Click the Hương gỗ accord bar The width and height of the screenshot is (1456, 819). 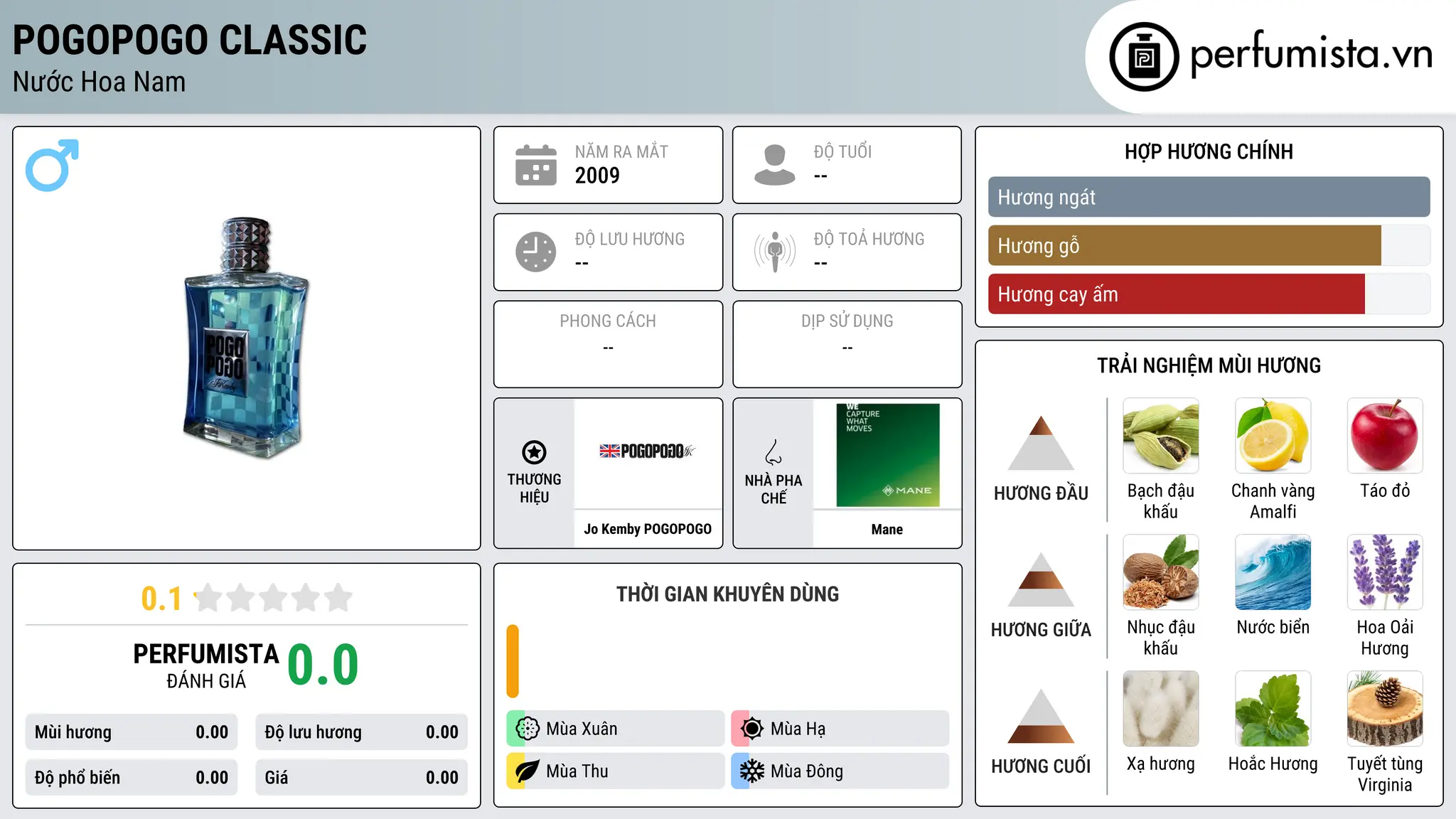1209,245
